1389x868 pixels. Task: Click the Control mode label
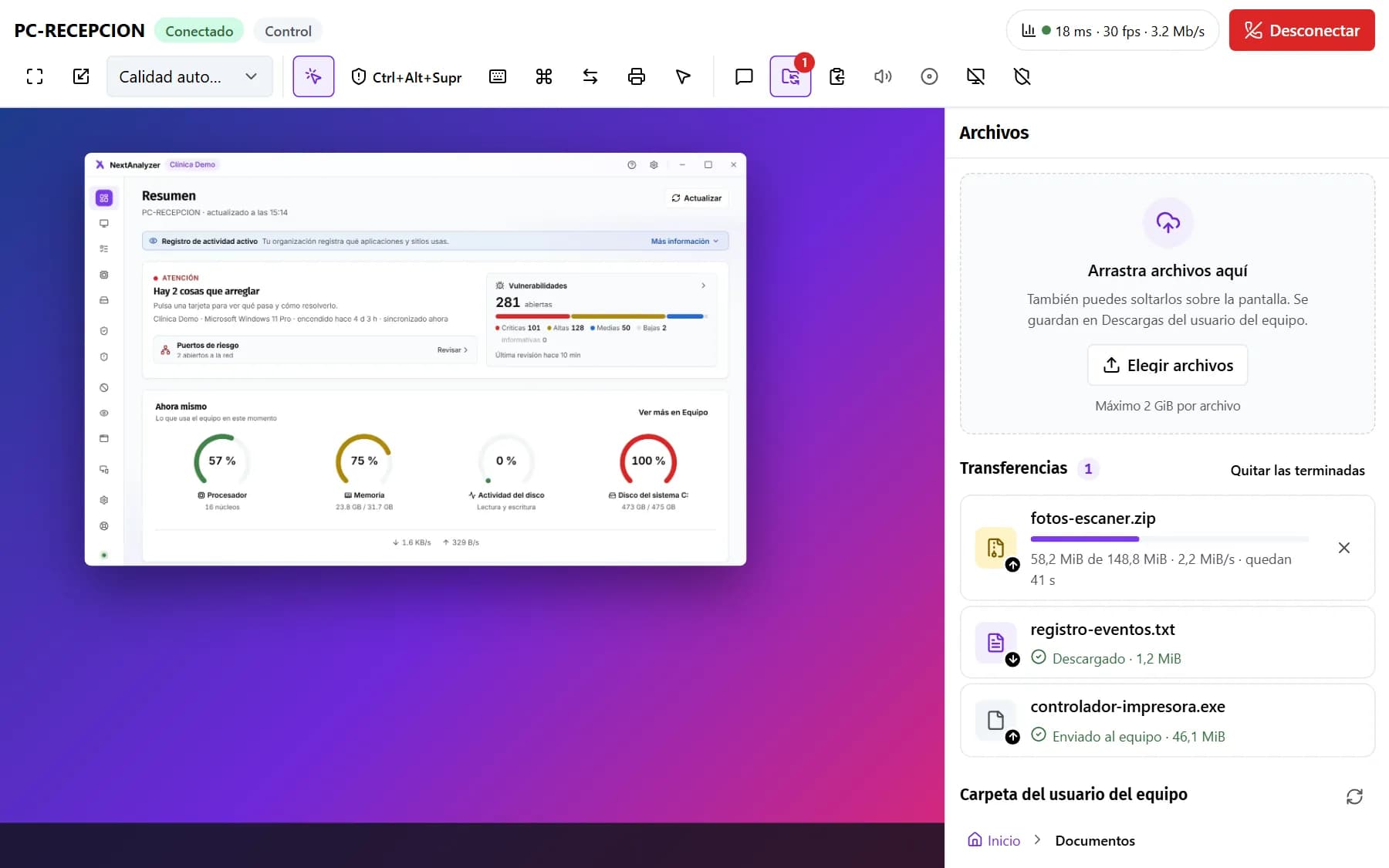(x=288, y=31)
